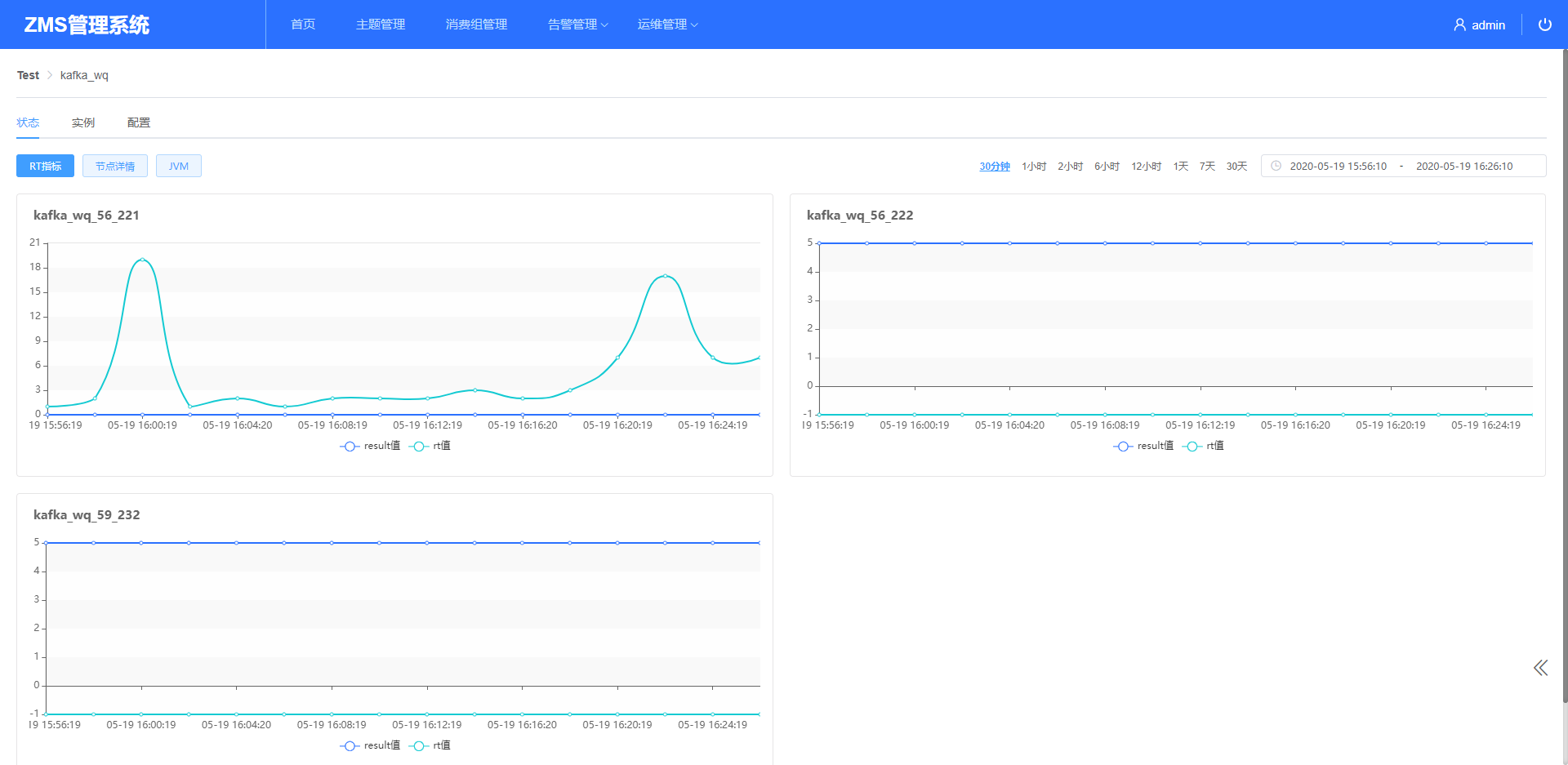Switch to the 配置 tab

(x=139, y=122)
